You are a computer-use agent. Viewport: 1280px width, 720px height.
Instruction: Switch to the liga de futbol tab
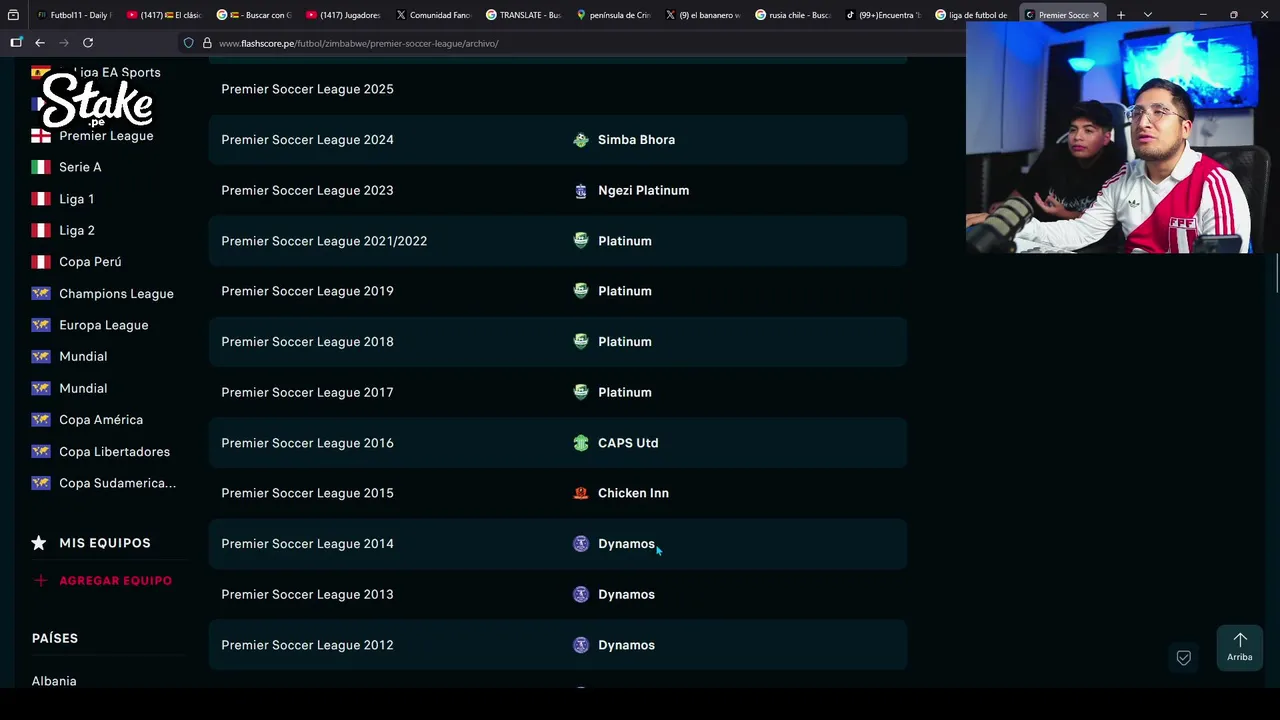click(x=970, y=15)
